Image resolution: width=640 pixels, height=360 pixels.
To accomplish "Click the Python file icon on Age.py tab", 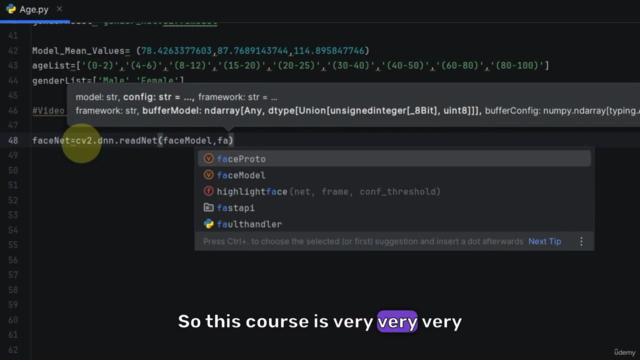I will (x=11, y=9).
